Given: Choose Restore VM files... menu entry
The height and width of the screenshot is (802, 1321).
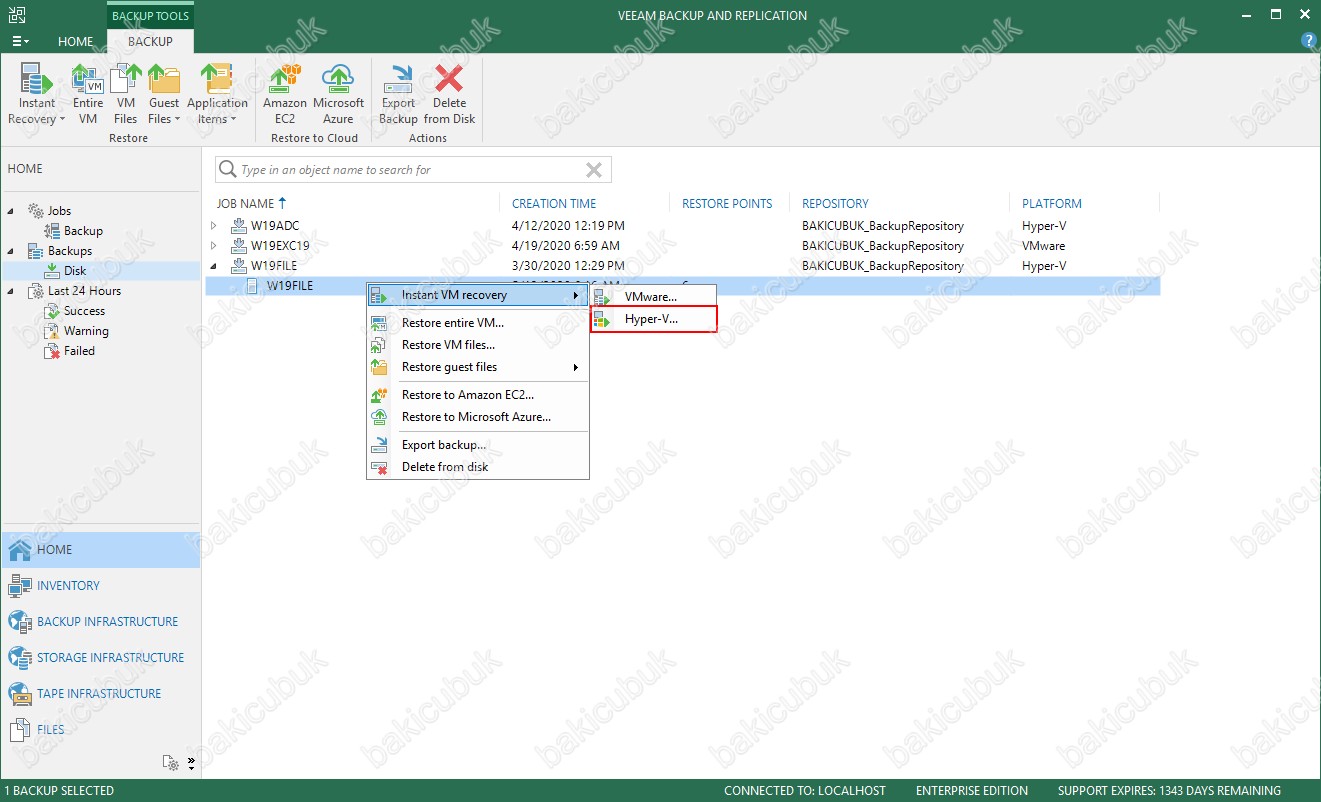Looking at the screenshot, I should point(477,345).
